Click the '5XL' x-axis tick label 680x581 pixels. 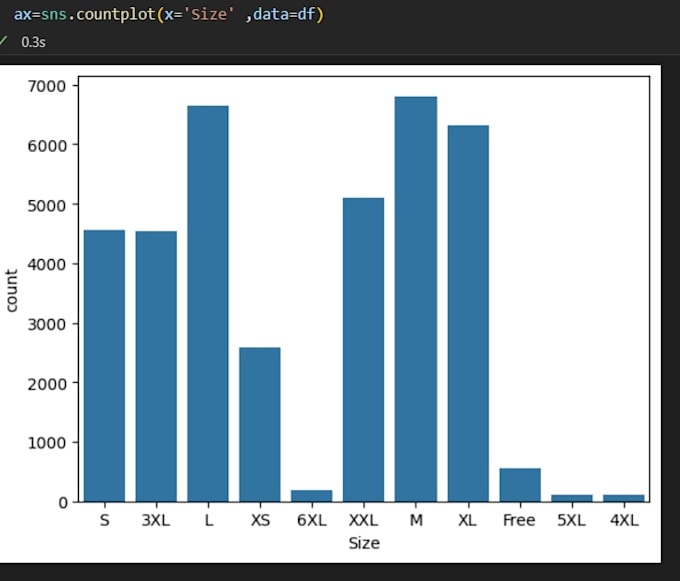[x=572, y=520]
